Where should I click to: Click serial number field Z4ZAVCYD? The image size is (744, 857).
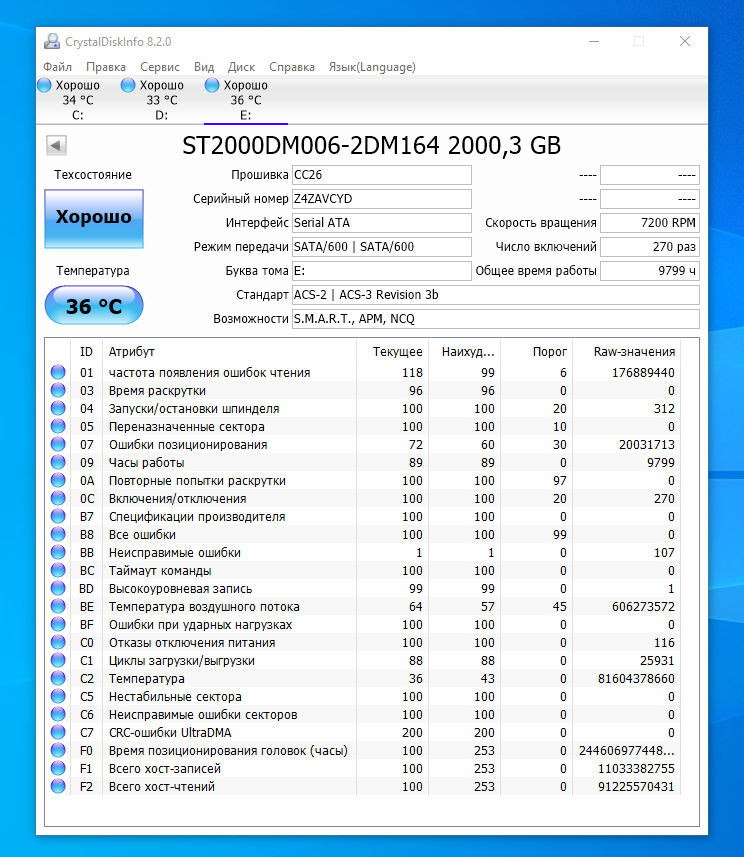pyautogui.click(x=382, y=199)
